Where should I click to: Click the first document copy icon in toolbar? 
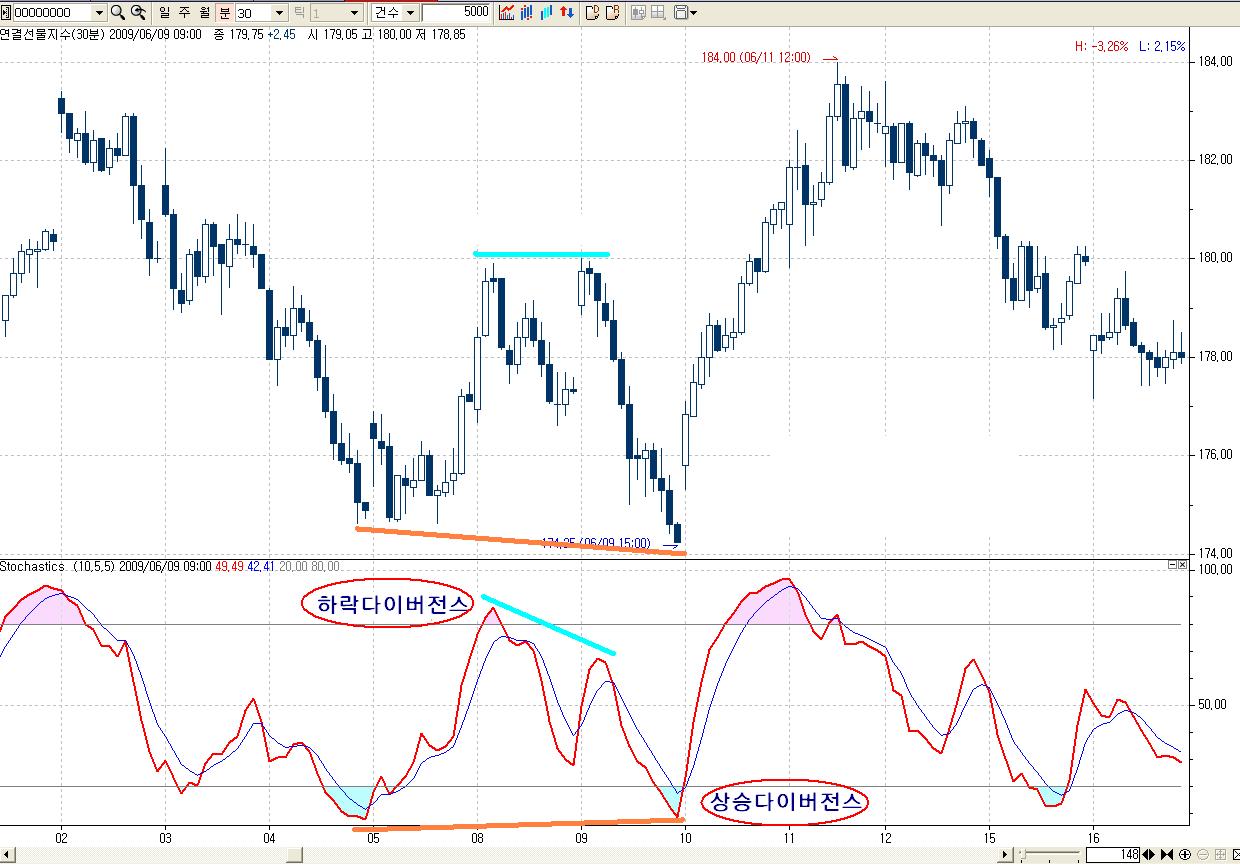click(592, 12)
